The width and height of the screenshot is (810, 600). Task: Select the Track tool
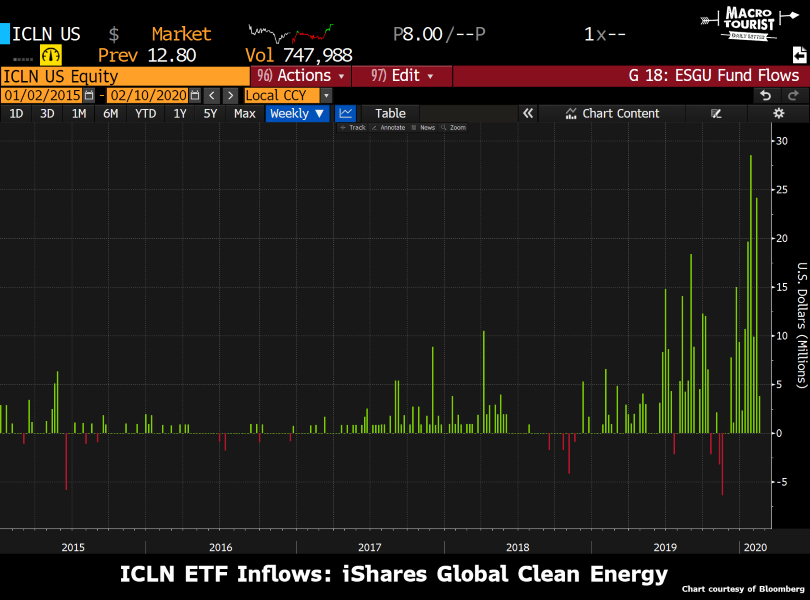(353, 127)
